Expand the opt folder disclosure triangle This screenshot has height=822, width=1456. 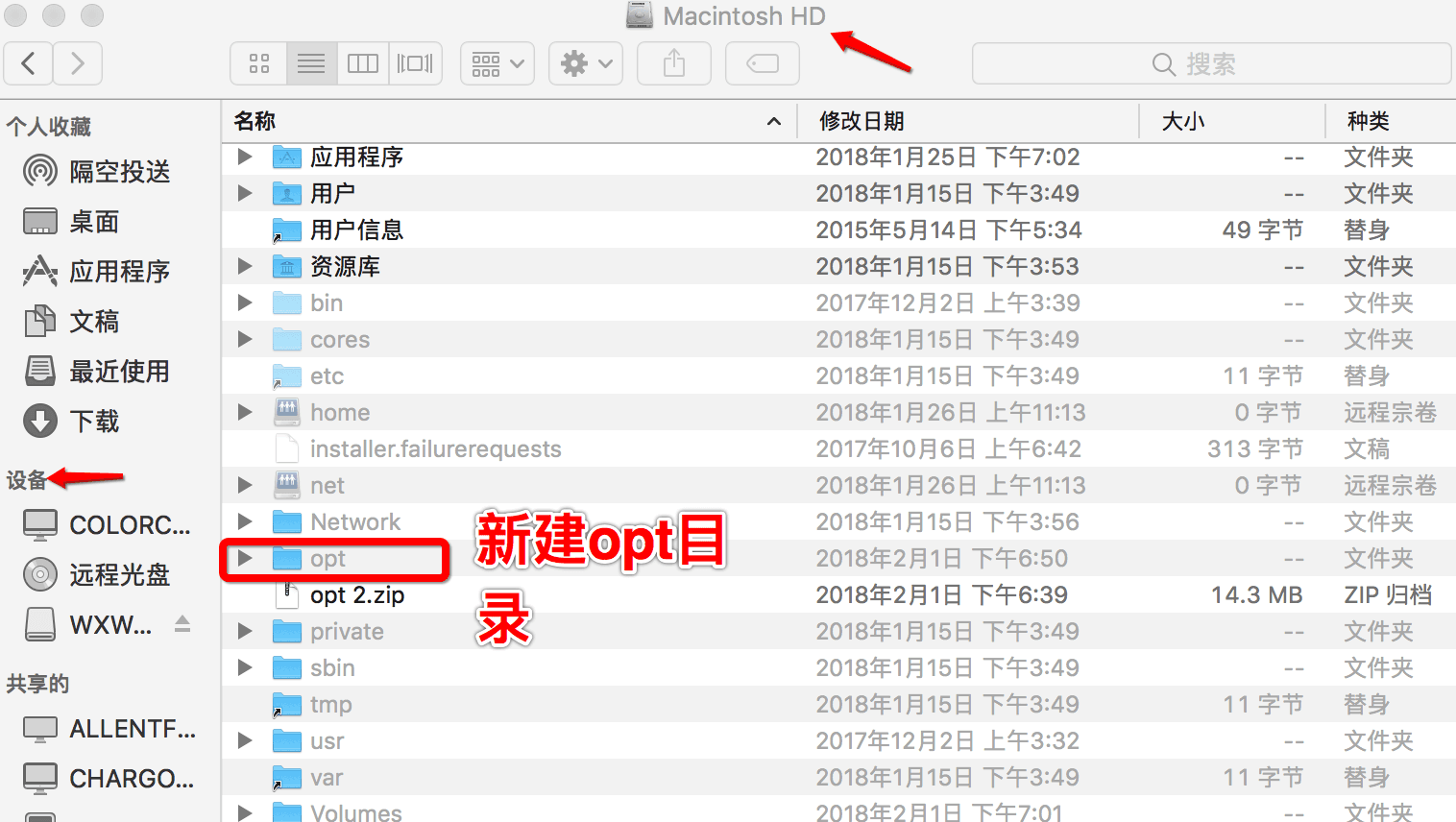pos(245,558)
